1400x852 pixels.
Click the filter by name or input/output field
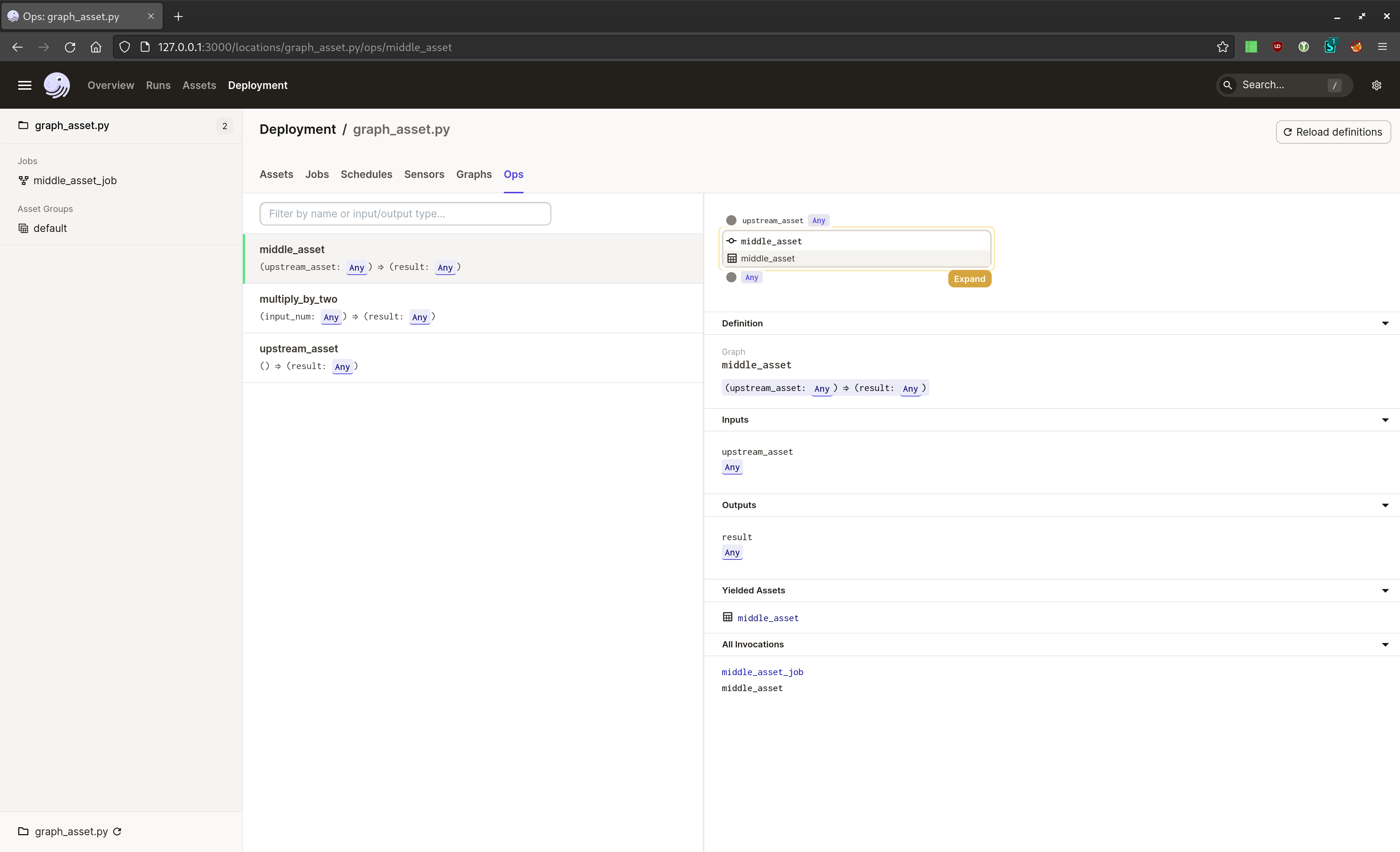[405, 214]
